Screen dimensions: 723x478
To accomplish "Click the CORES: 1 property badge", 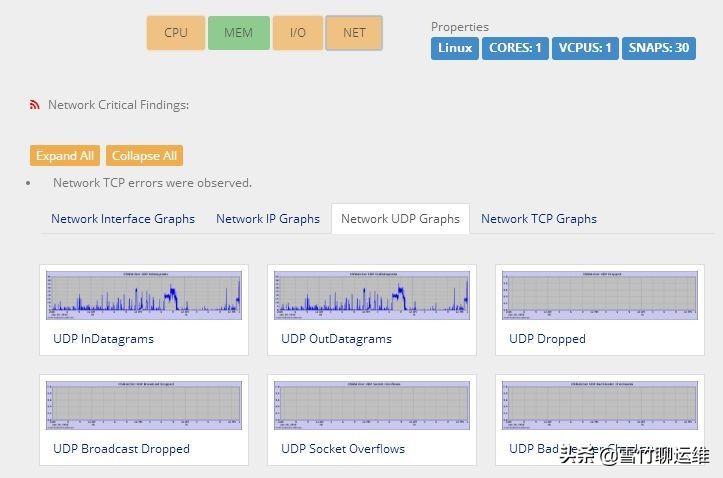I will click(516, 48).
